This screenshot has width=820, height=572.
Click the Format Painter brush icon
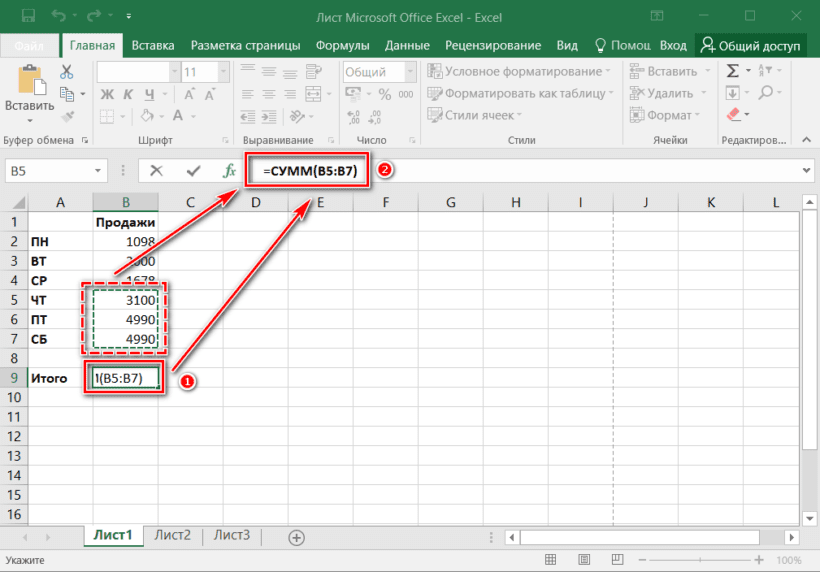[67, 116]
